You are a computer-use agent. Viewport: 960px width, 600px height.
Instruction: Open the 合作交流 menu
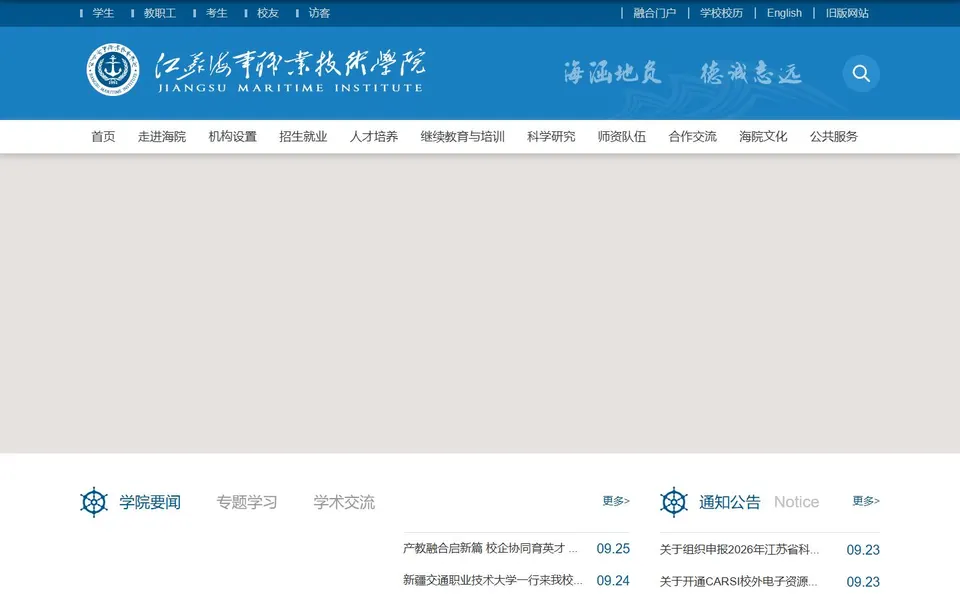pos(692,137)
